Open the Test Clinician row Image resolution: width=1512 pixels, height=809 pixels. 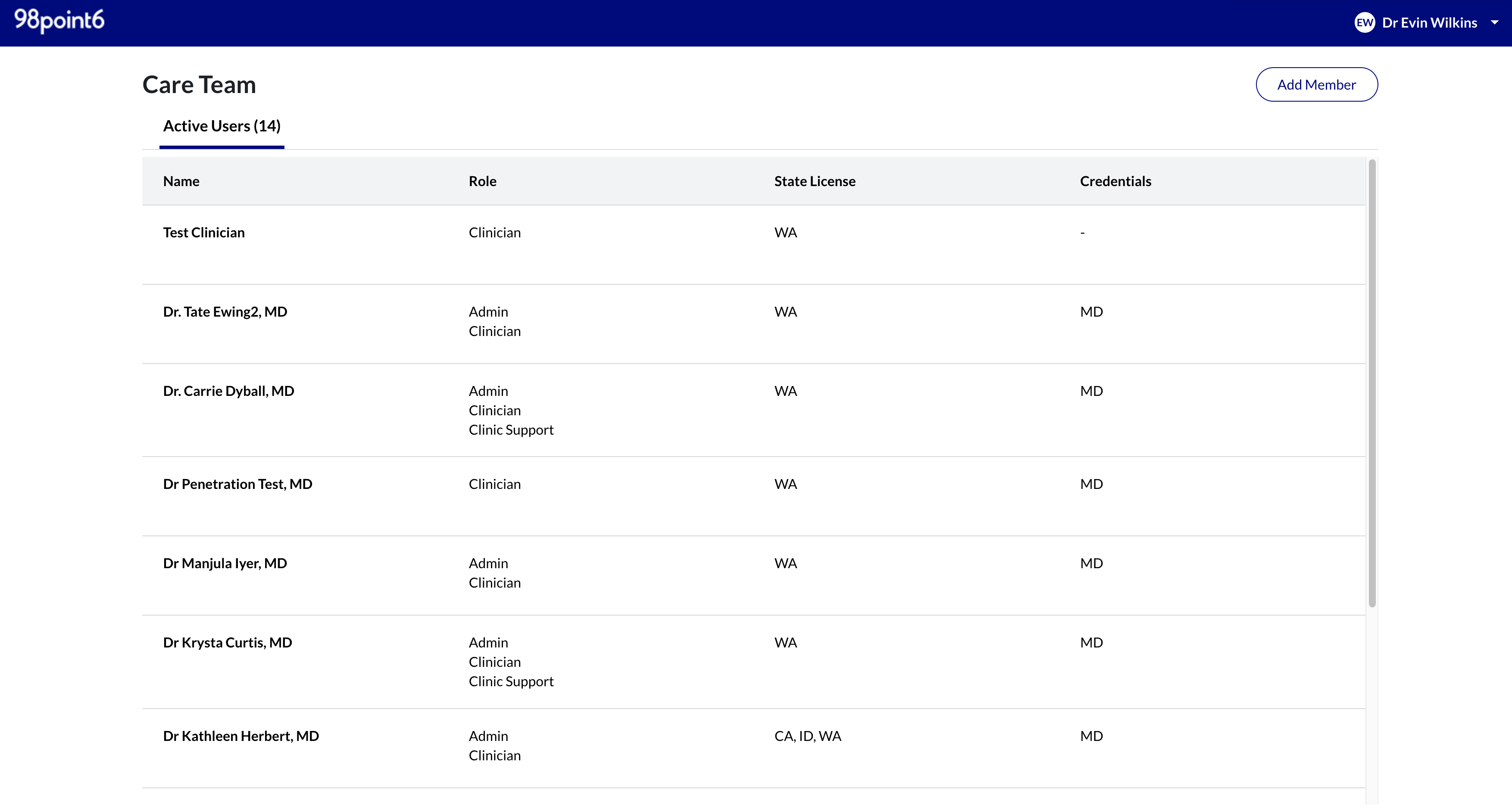[x=754, y=245]
